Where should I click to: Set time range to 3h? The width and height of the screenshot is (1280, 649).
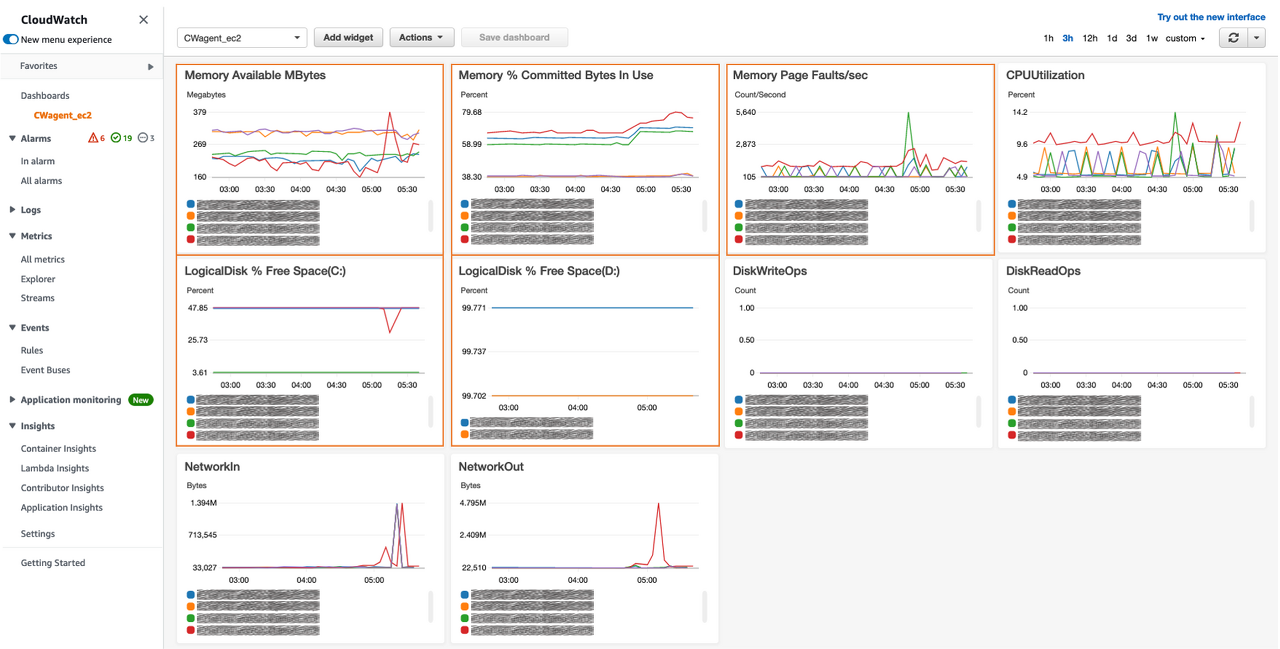point(1068,38)
